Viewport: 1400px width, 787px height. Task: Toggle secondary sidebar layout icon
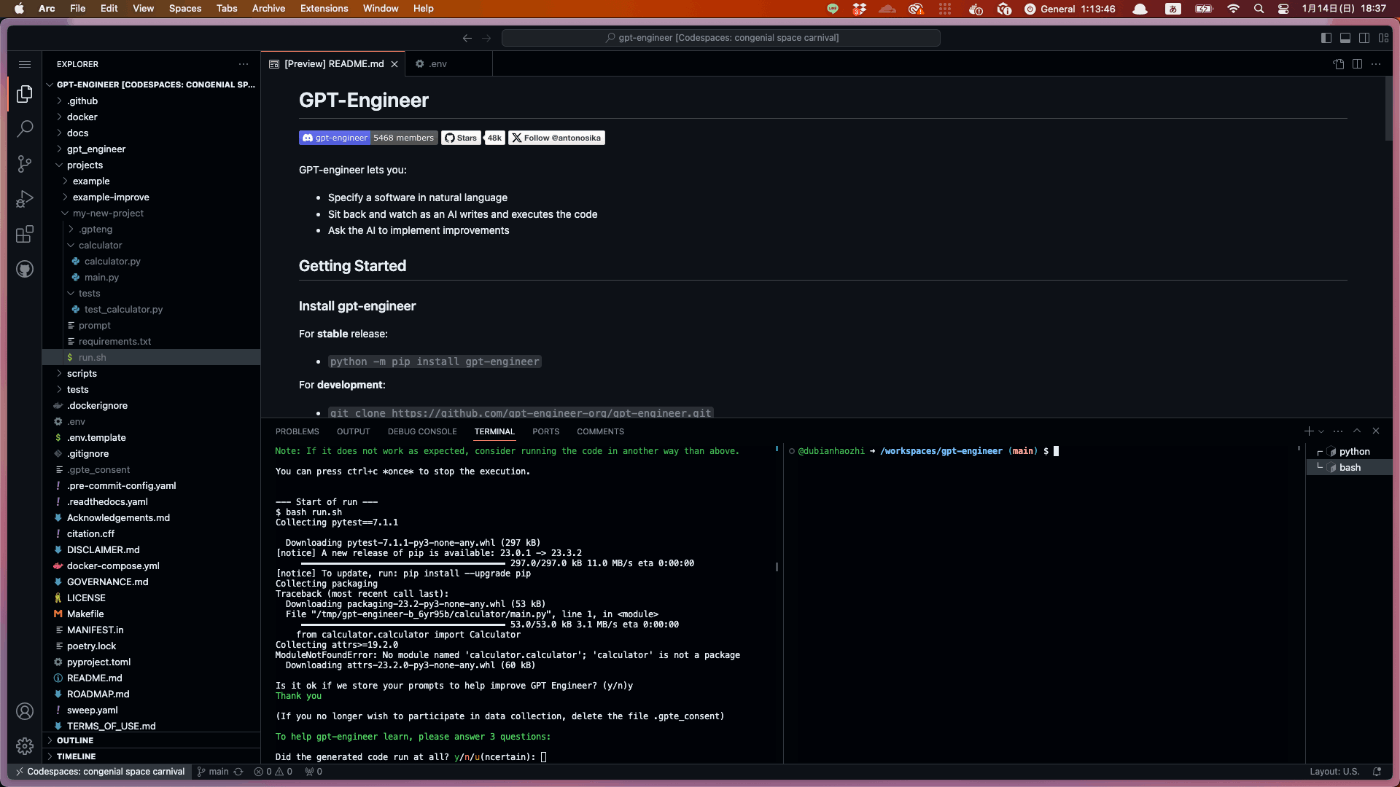click(1364, 38)
